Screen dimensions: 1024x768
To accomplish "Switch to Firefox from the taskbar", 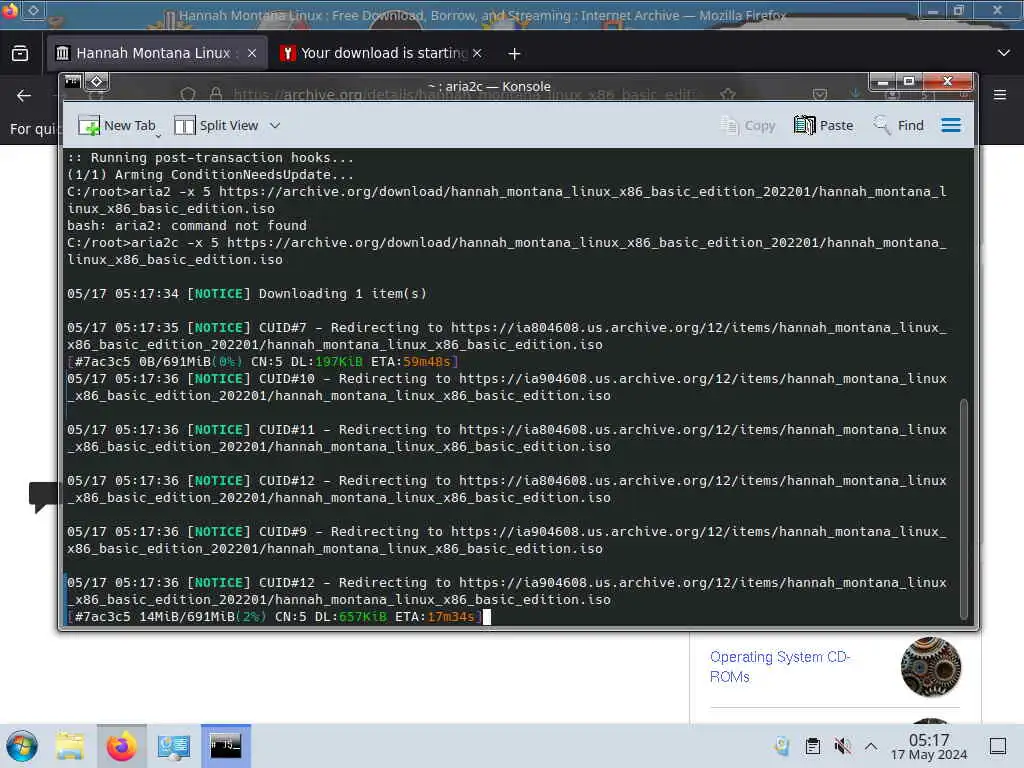I will [x=121, y=746].
